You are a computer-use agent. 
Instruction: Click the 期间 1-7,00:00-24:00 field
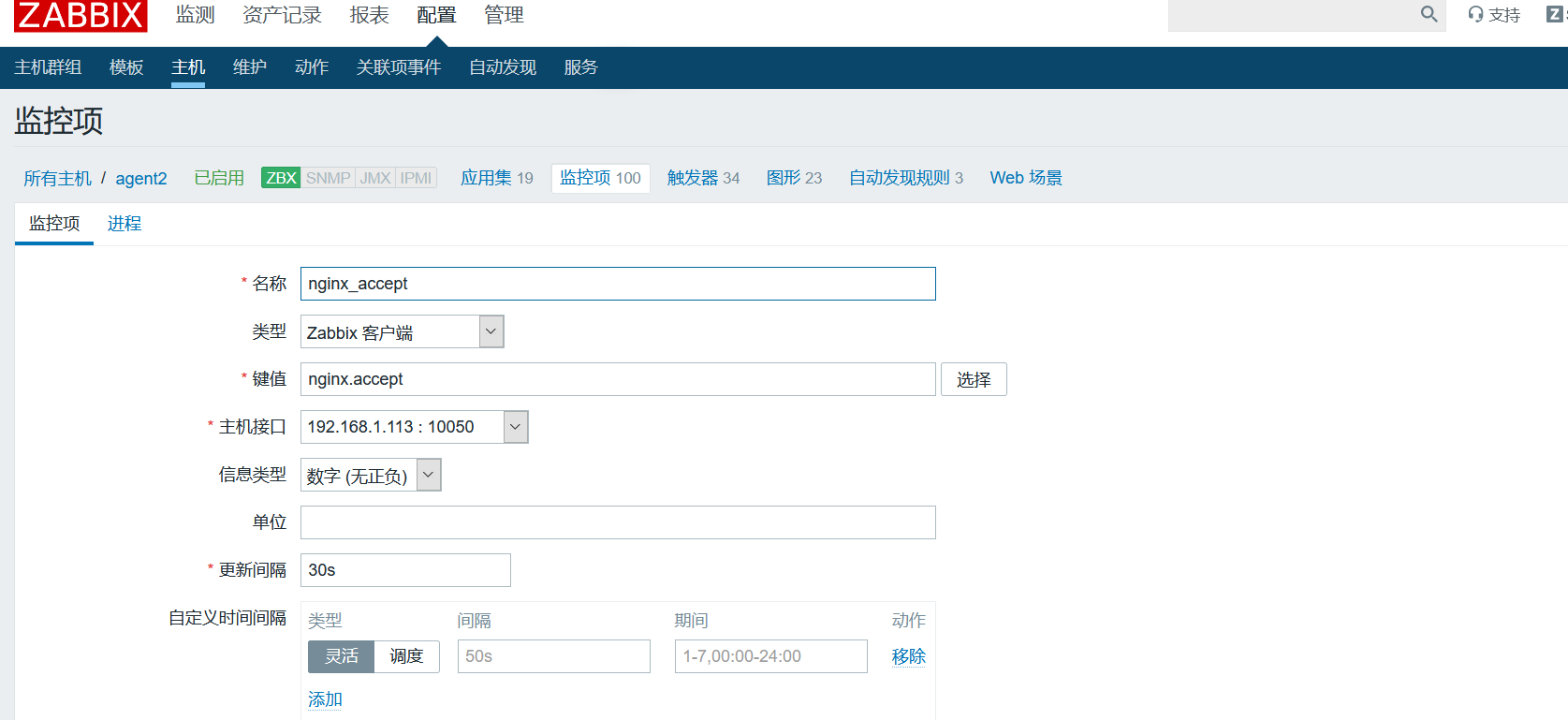click(x=771, y=656)
